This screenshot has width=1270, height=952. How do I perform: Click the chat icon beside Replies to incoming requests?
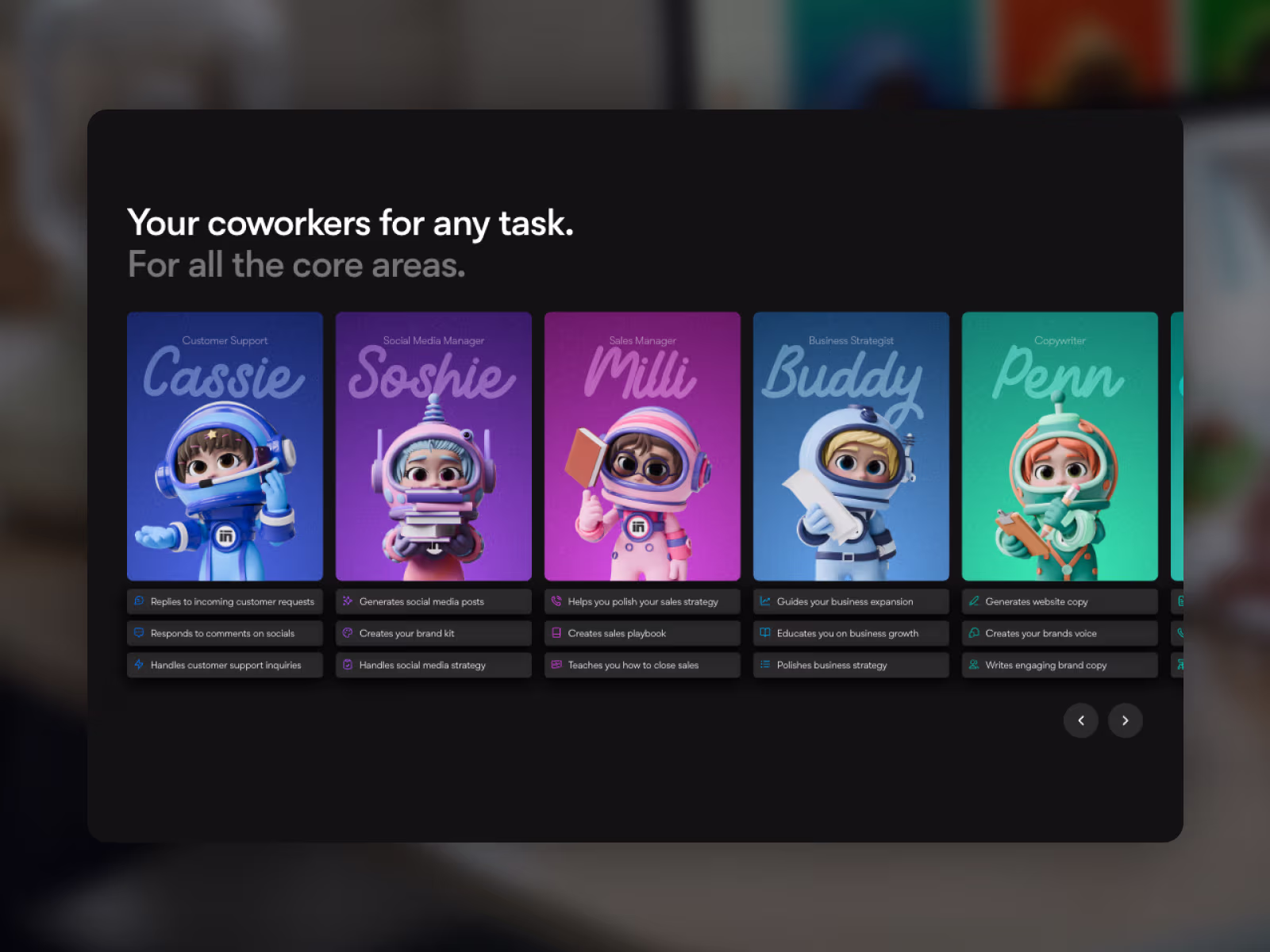pyautogui.click(x=139, y=601)
